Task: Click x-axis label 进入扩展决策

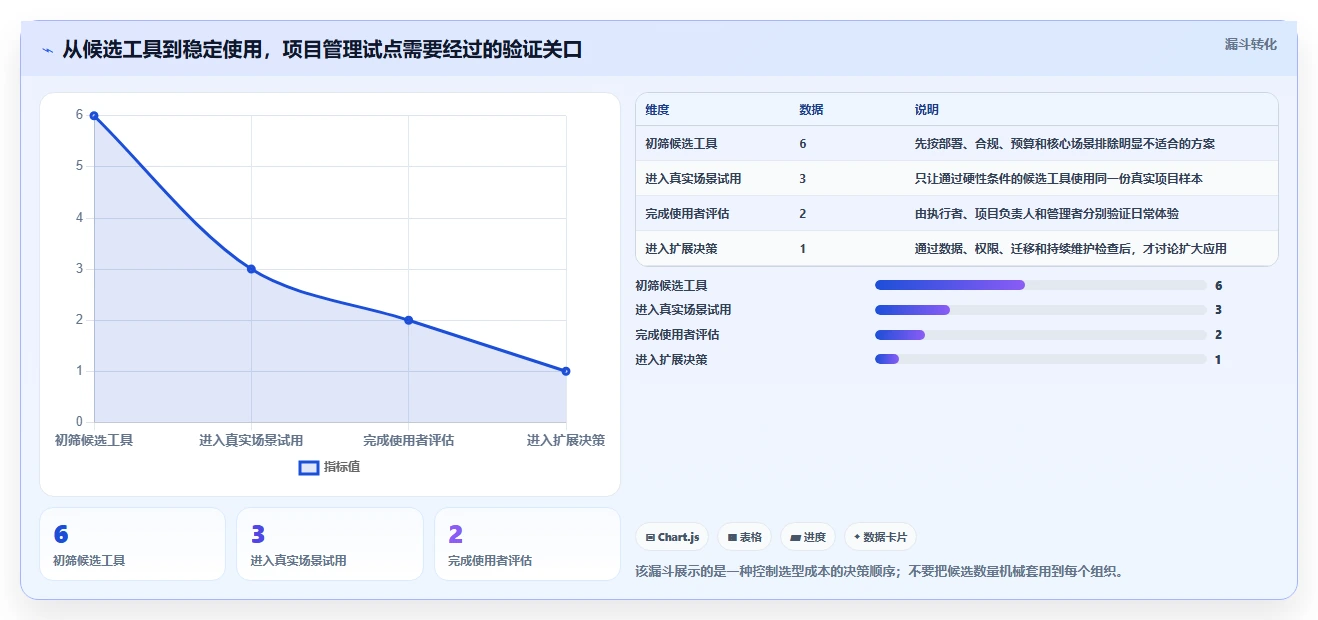Action: [566, 440]
